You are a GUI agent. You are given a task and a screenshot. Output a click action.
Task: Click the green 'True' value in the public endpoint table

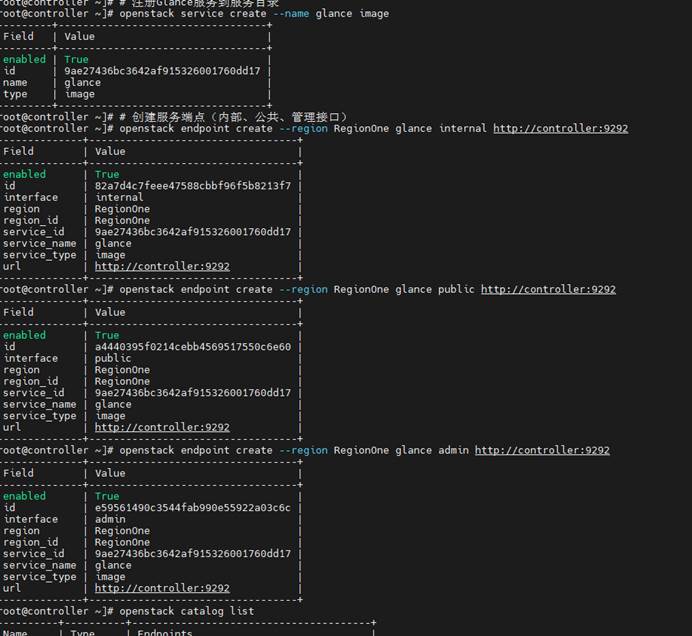click(x=107, y=335)
